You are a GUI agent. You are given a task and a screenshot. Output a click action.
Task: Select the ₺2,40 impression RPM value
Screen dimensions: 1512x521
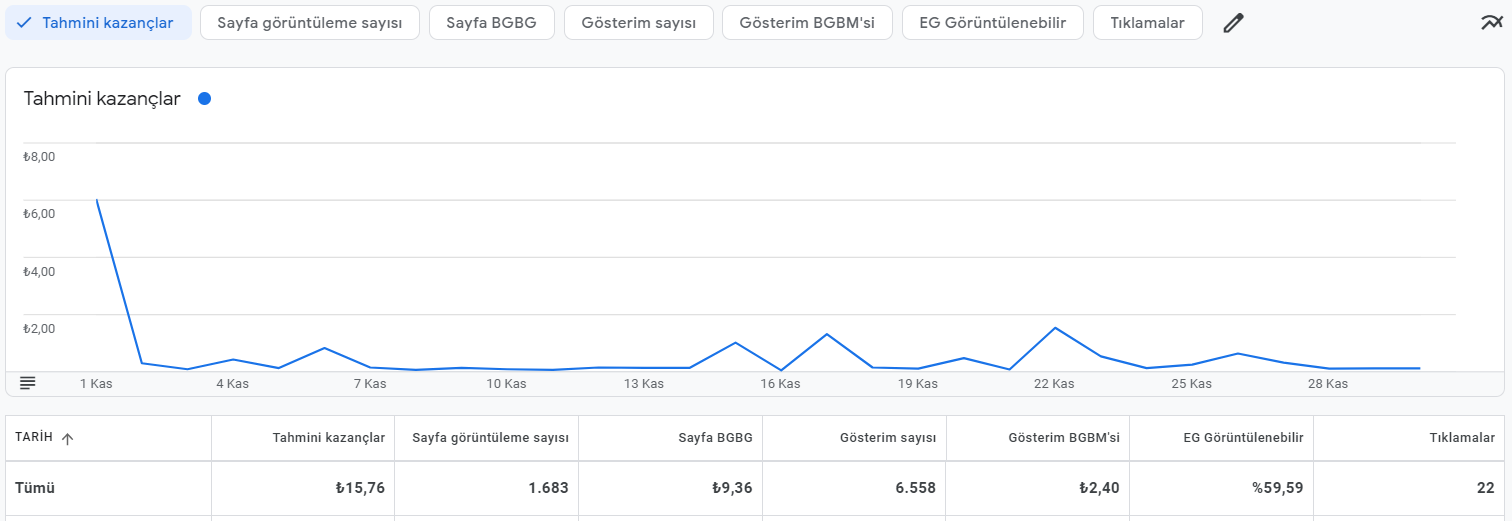point(1100,488)
